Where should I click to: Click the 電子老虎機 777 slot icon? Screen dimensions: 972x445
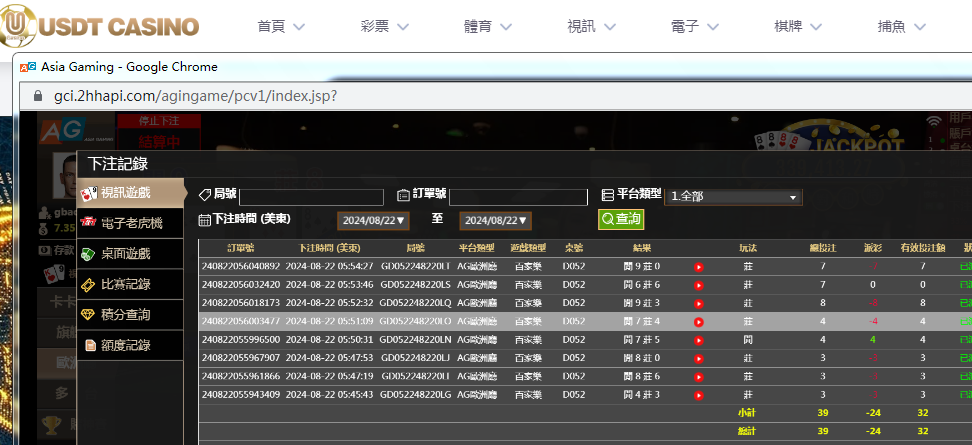point(90,223)
